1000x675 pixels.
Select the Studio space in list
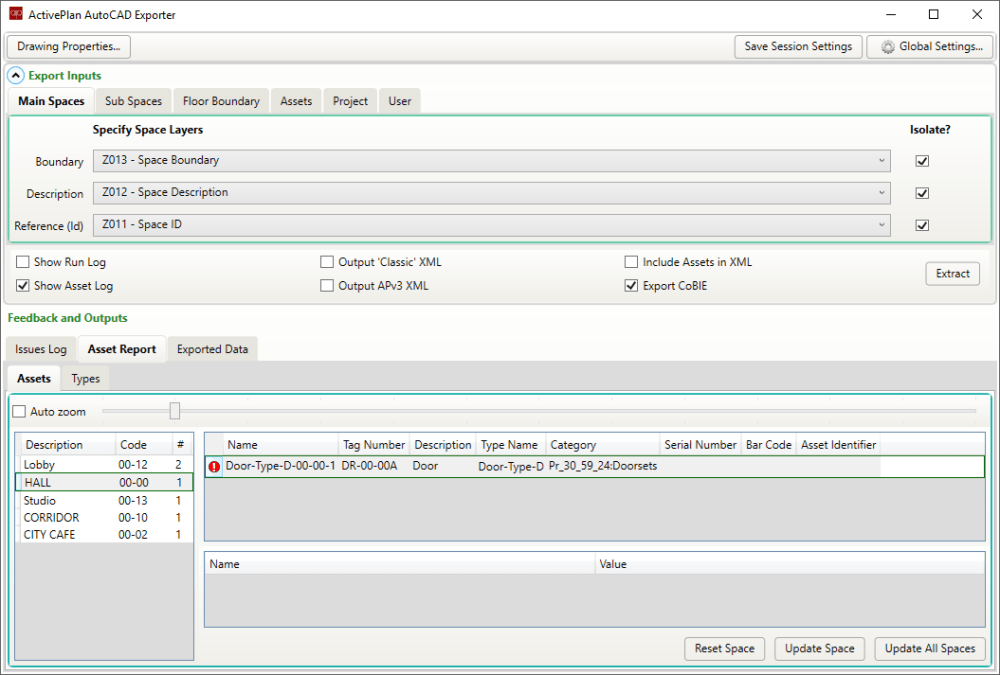coord(40,500)
